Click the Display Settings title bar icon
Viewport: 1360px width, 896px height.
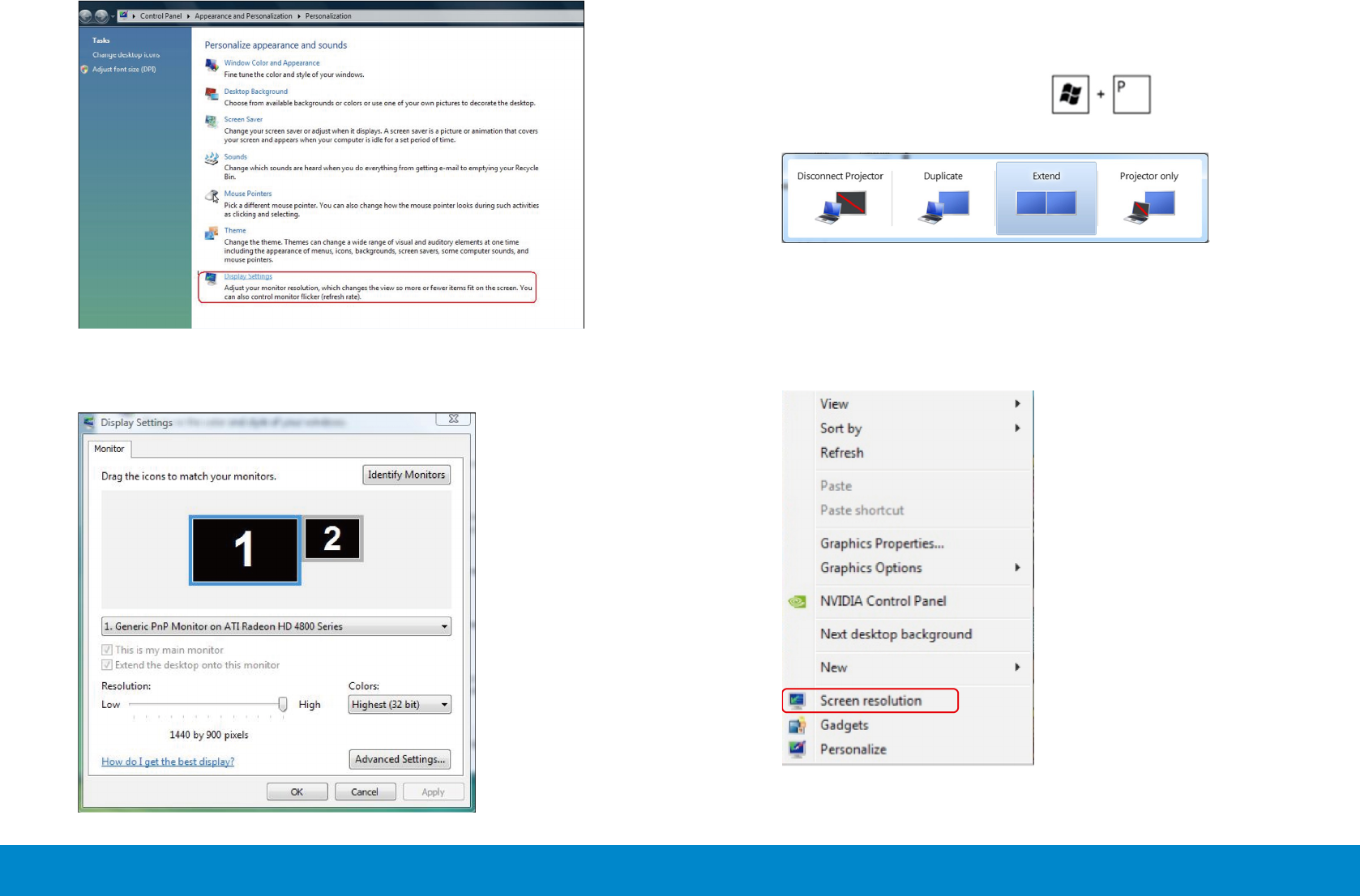point(89,422)
